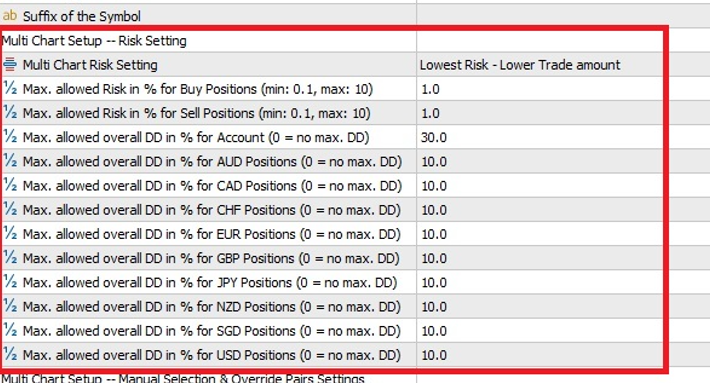Edit the USD Positions DD value 10.0

point(434,355)
